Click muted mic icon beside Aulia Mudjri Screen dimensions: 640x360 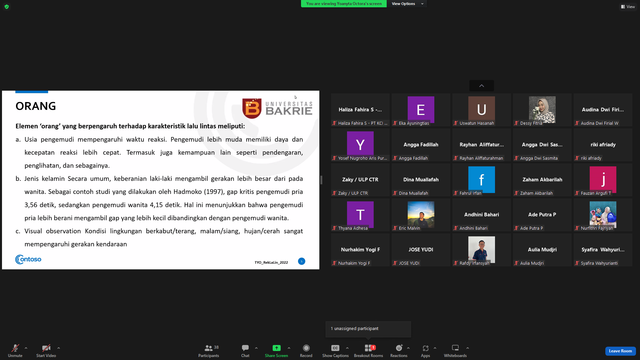tap(516, 263)
